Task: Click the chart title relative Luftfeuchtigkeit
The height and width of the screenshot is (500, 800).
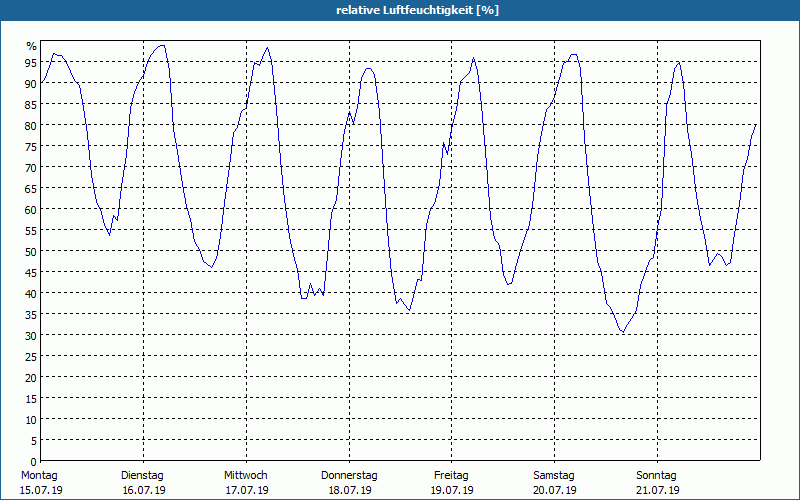Action: click(417, 10)
